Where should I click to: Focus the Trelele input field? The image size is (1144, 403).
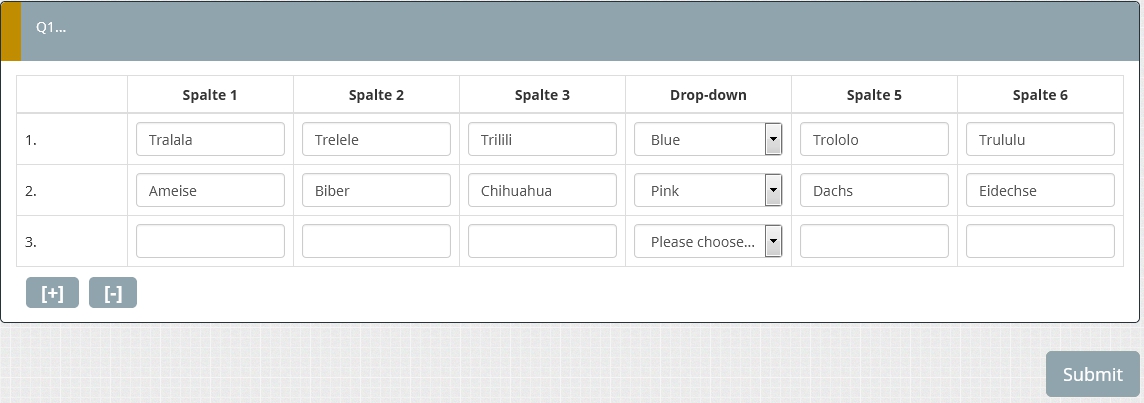tap(376, 140)
